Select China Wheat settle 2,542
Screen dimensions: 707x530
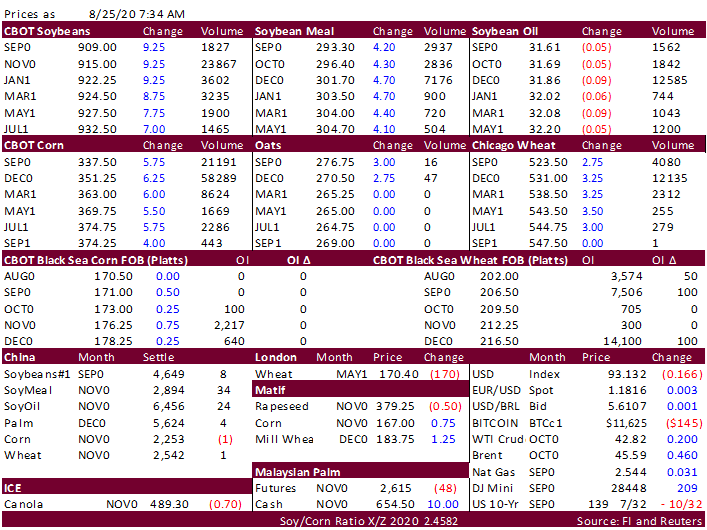coord(169,456)
